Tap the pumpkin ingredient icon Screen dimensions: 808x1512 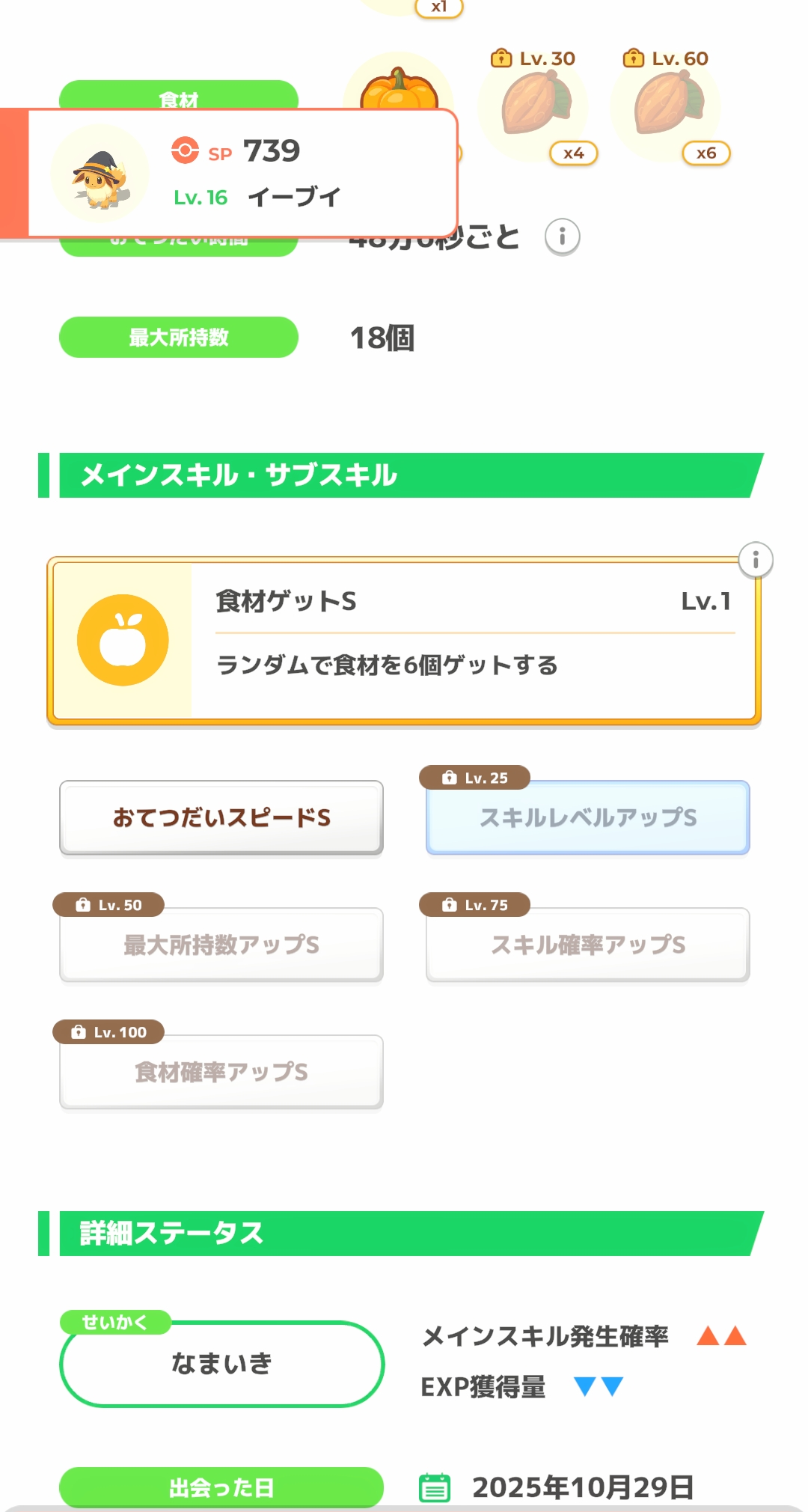coord(399,88)
